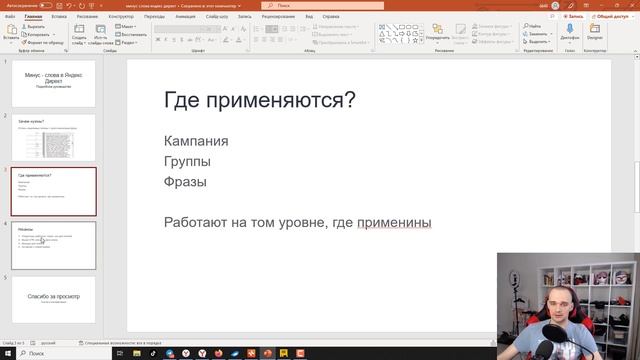
Task: Click the title bar search (Поиск) field
Action: [x=322, y=6]
